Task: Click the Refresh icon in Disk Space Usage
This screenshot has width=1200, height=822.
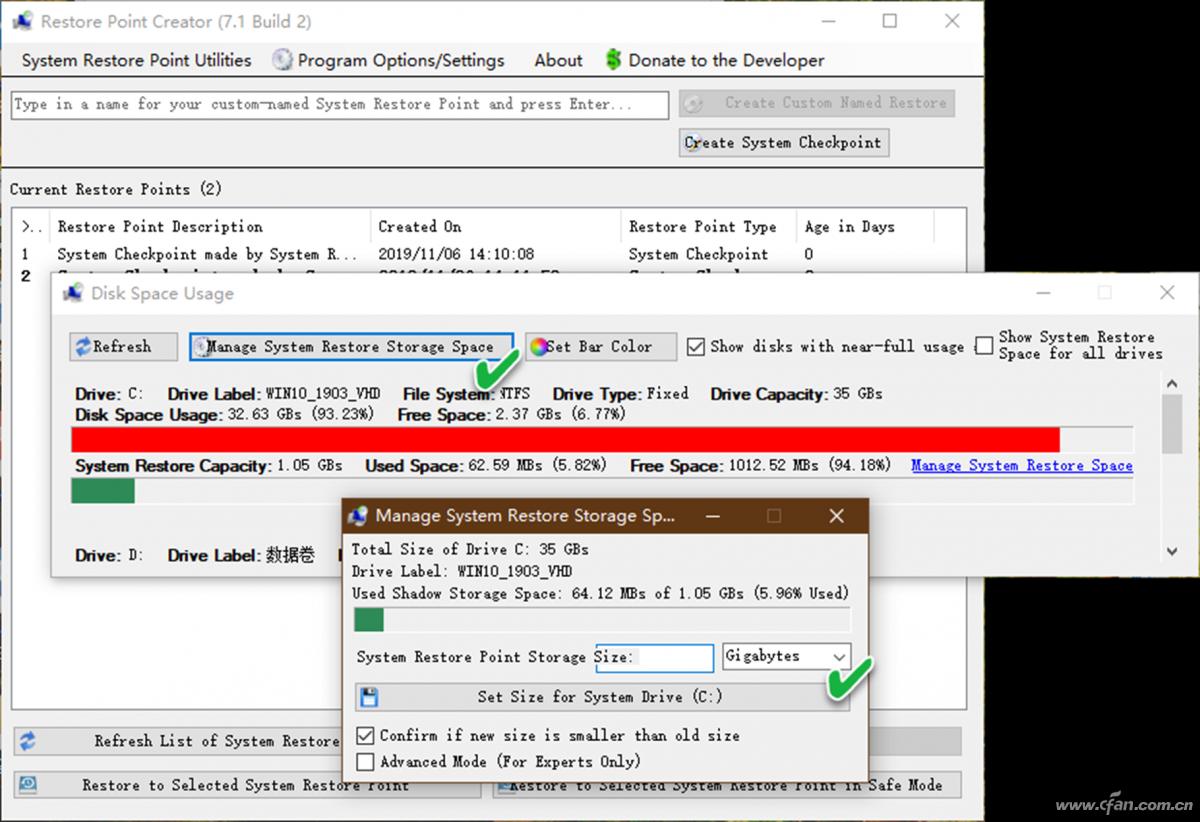Action: 83,347
